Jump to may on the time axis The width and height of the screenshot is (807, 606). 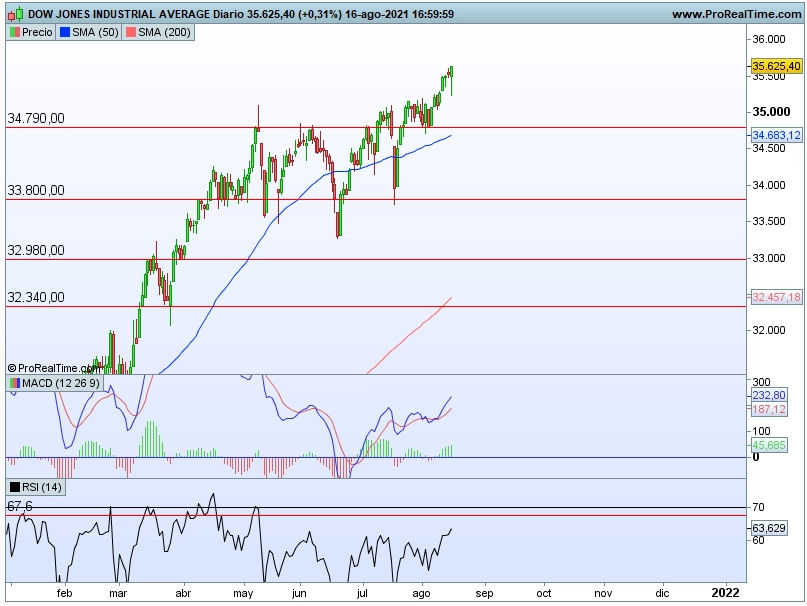coord(243,593)
